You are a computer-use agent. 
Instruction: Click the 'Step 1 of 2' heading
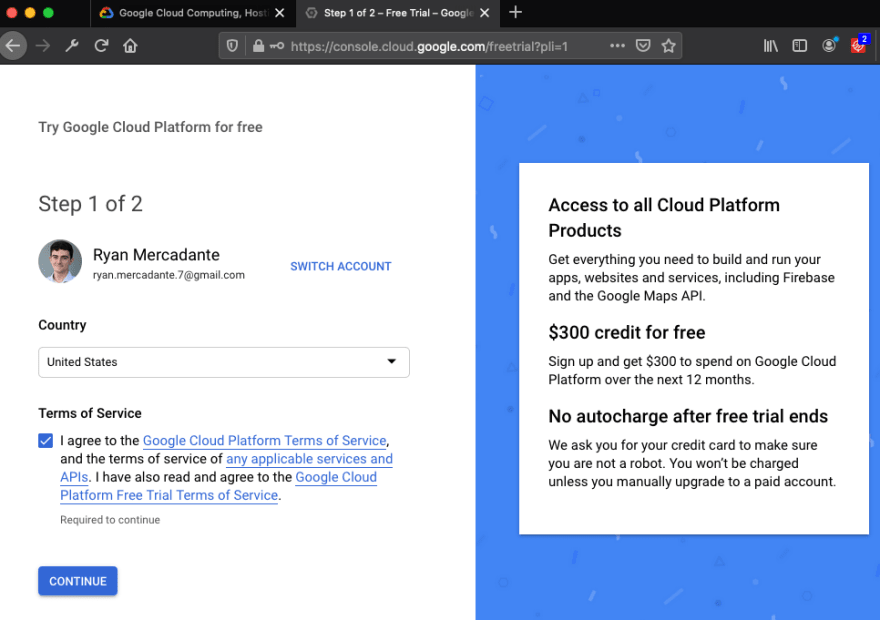(90, 204)
